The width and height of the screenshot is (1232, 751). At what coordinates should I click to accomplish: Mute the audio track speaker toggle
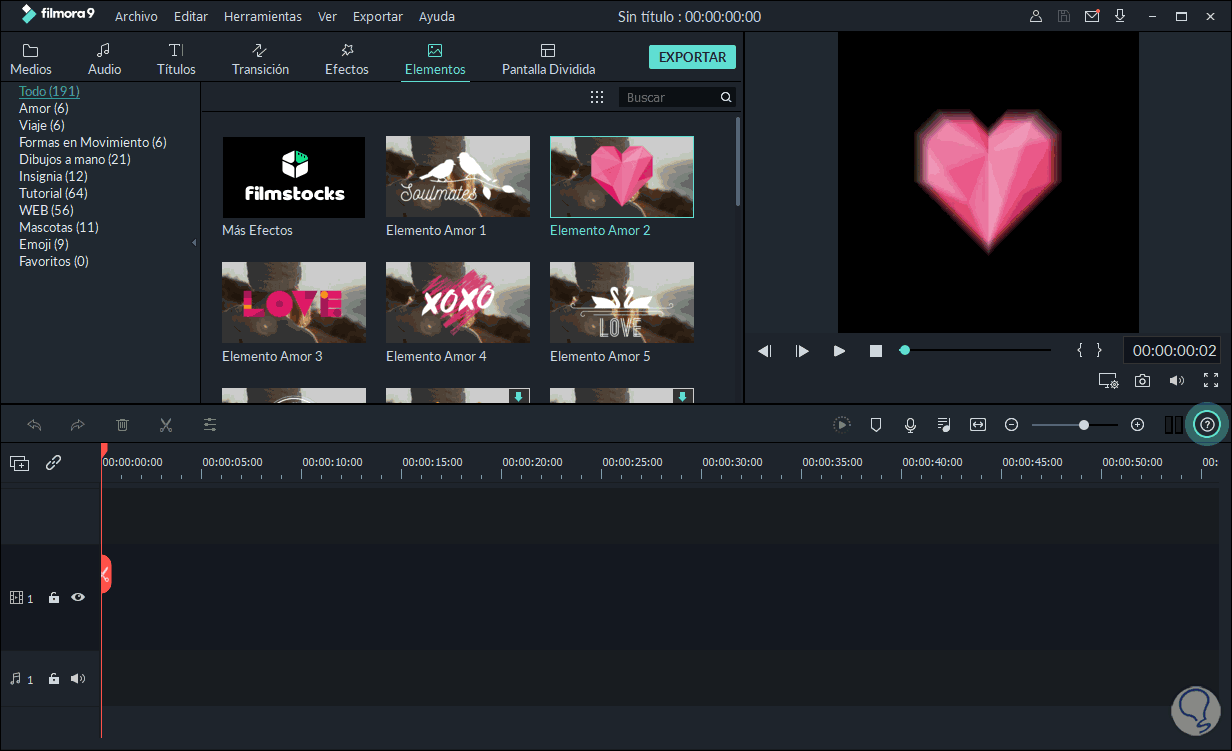click(77, 678)
